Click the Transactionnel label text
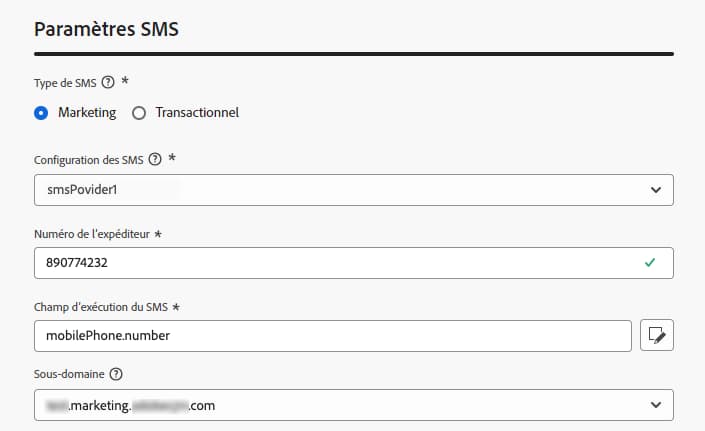The width and height of the screenshot is (705, 431). coord(197,112)
